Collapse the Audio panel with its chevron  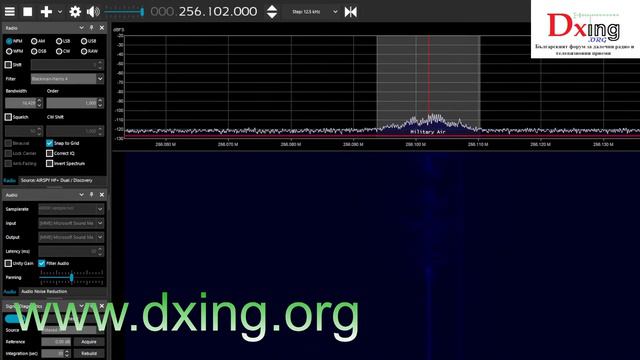point(81,195)
